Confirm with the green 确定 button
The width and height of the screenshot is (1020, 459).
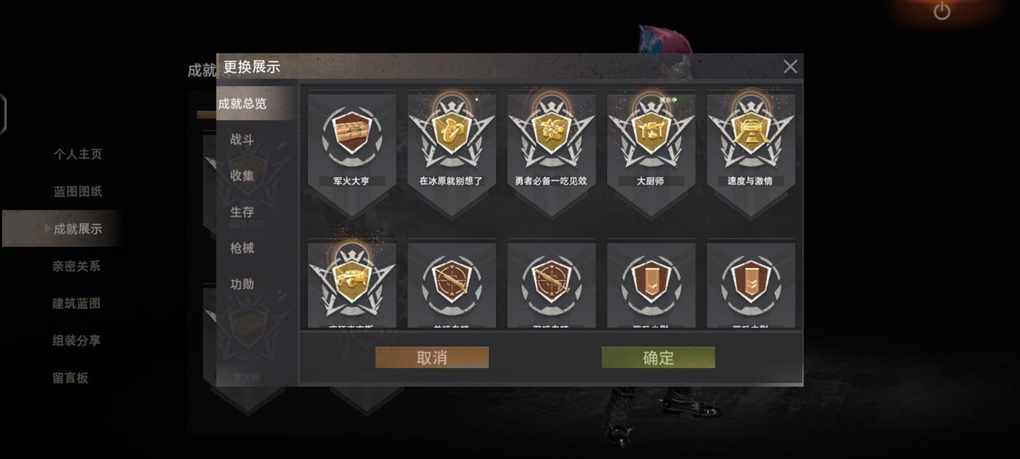658,358
